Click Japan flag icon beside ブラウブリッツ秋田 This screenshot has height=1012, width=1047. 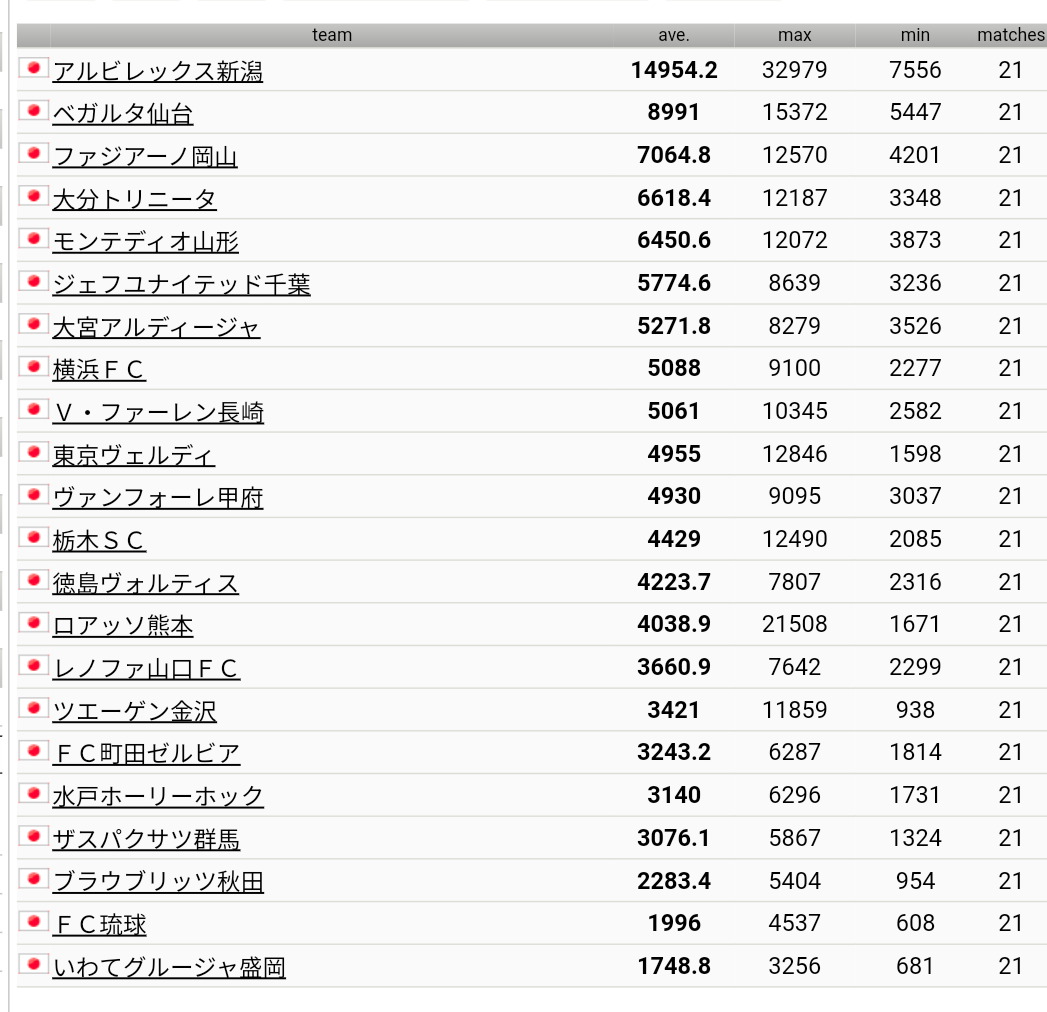click(x=33, y=878)
